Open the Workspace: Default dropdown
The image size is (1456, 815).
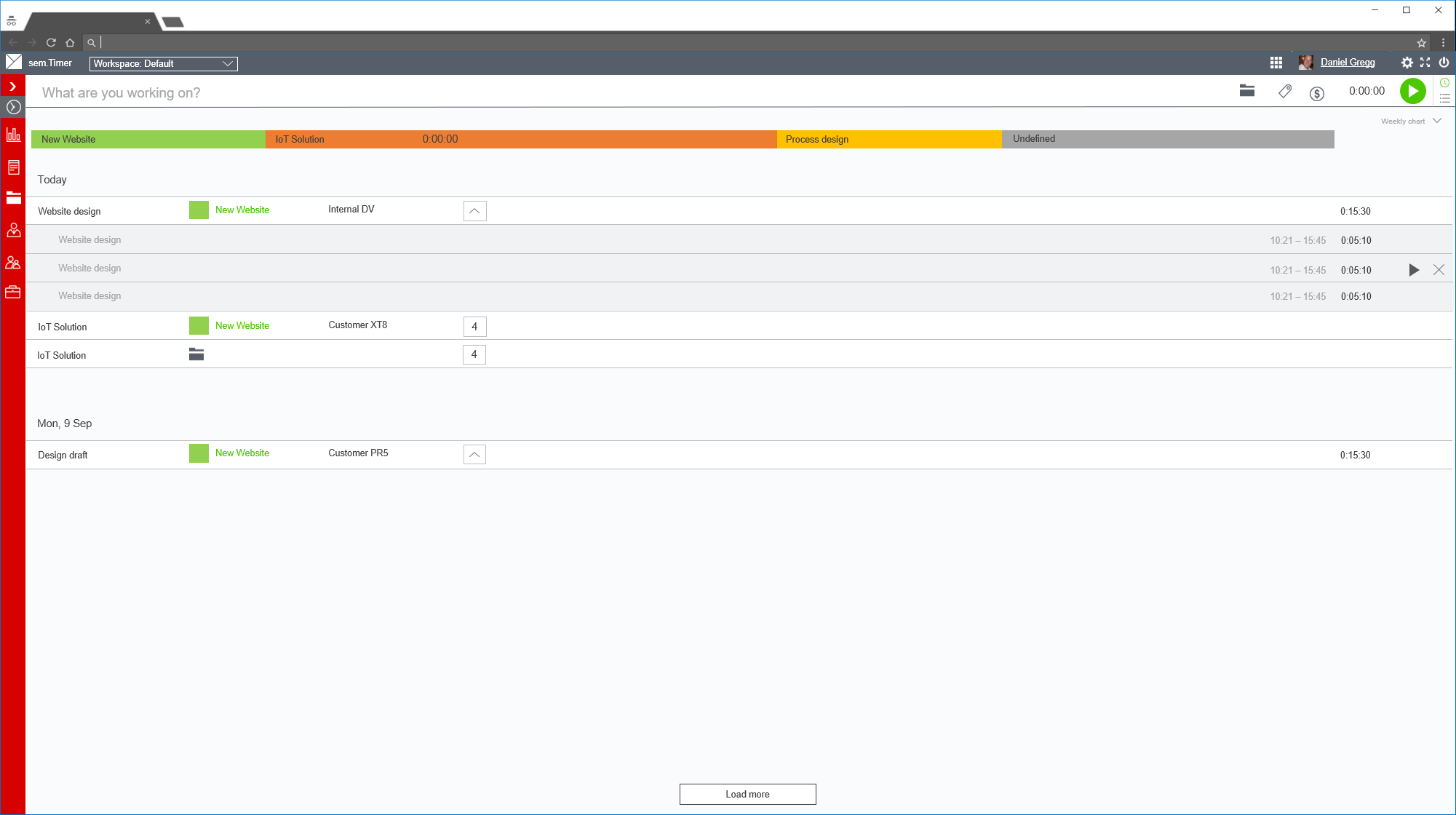tap(163, 63)
